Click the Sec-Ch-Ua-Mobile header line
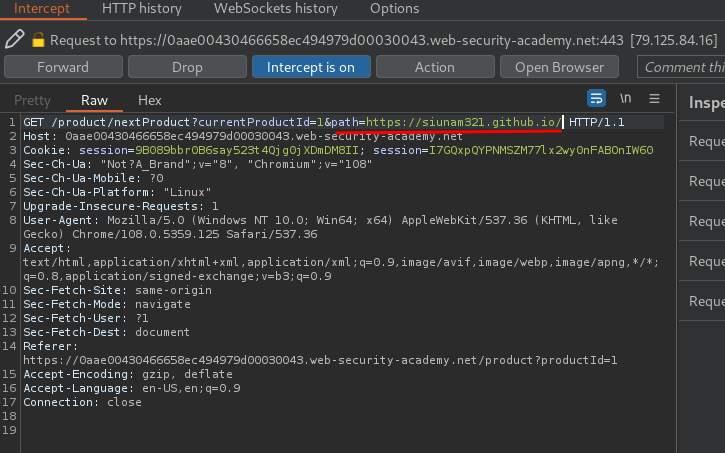 [x=93, y=178]
